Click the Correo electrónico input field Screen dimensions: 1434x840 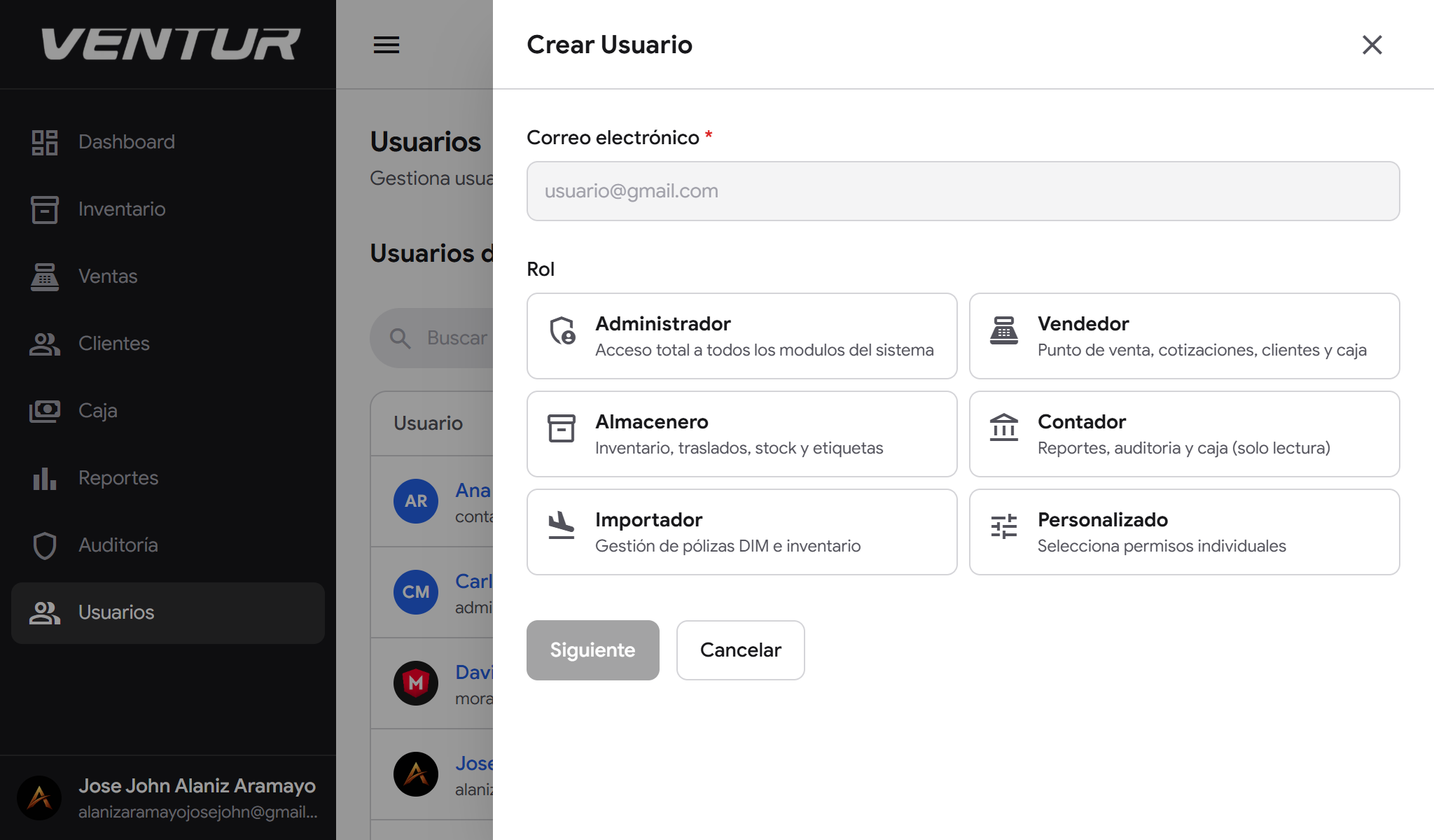(963, 190)
